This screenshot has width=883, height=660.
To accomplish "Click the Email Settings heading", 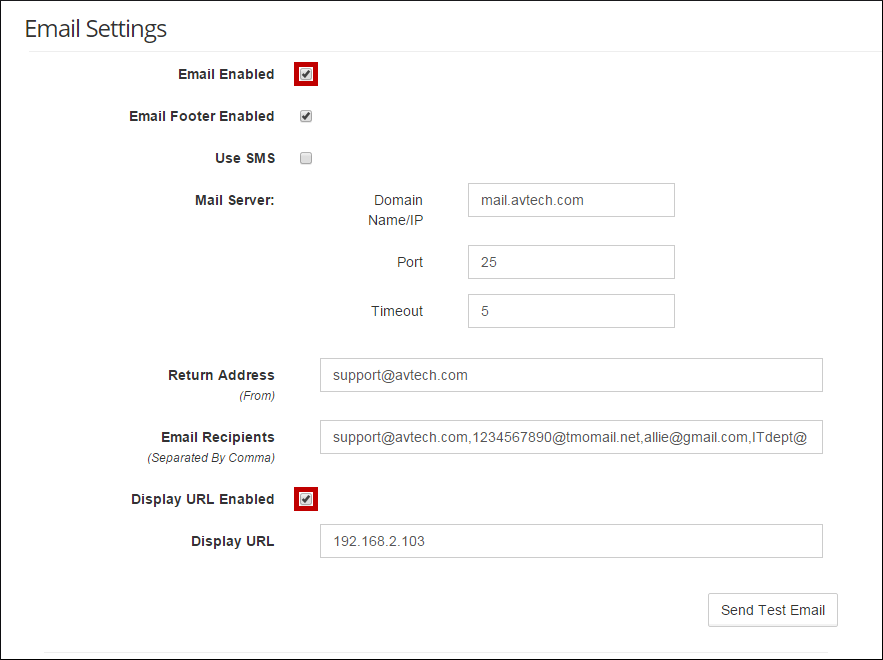I will coord(96,28).
